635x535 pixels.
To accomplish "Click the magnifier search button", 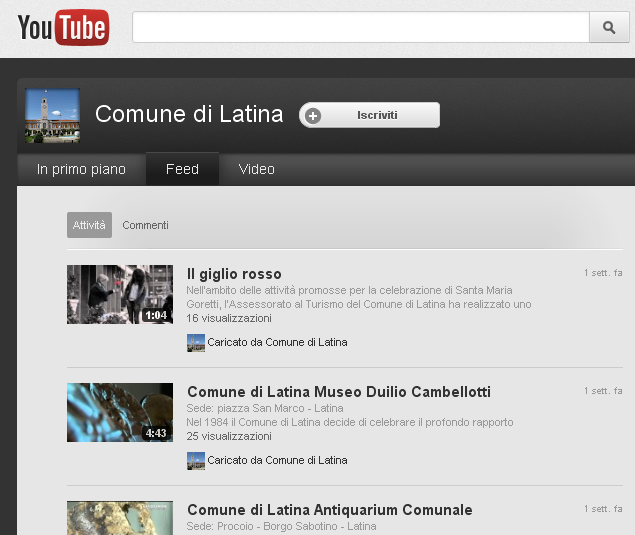I will 609,27.
